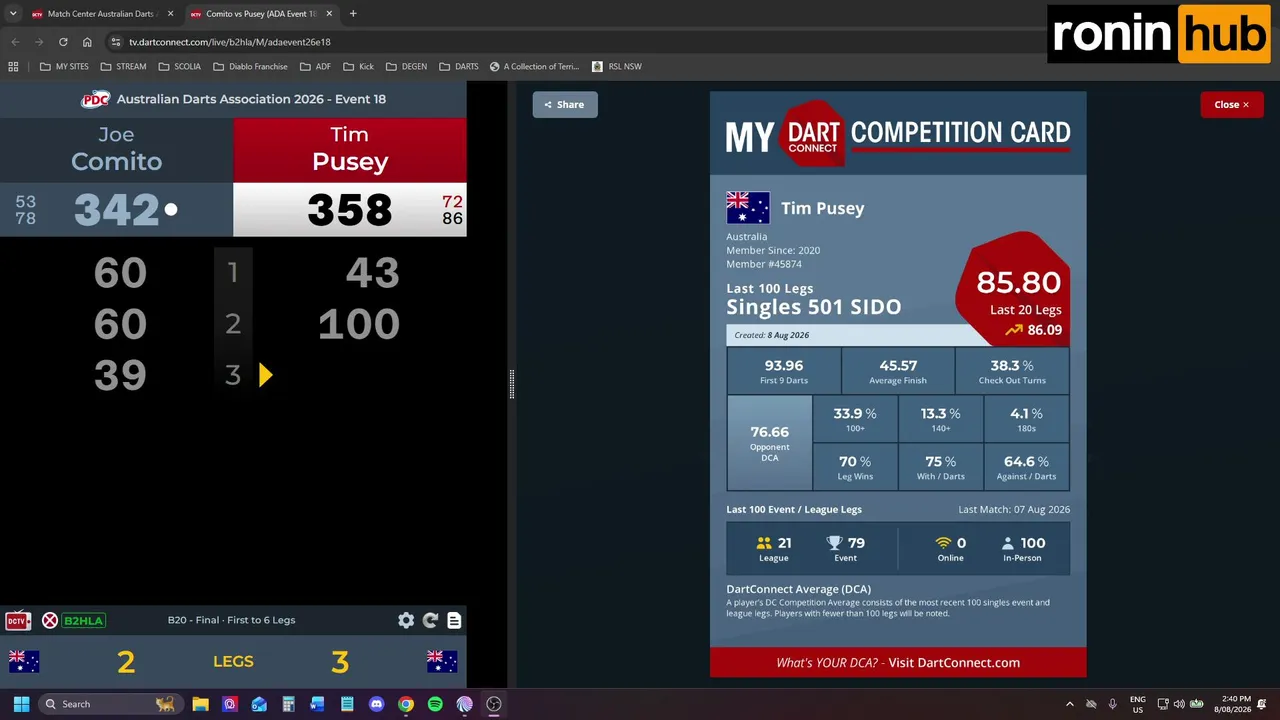Open the tab search dropdown arrow

(x=13, y=14)
